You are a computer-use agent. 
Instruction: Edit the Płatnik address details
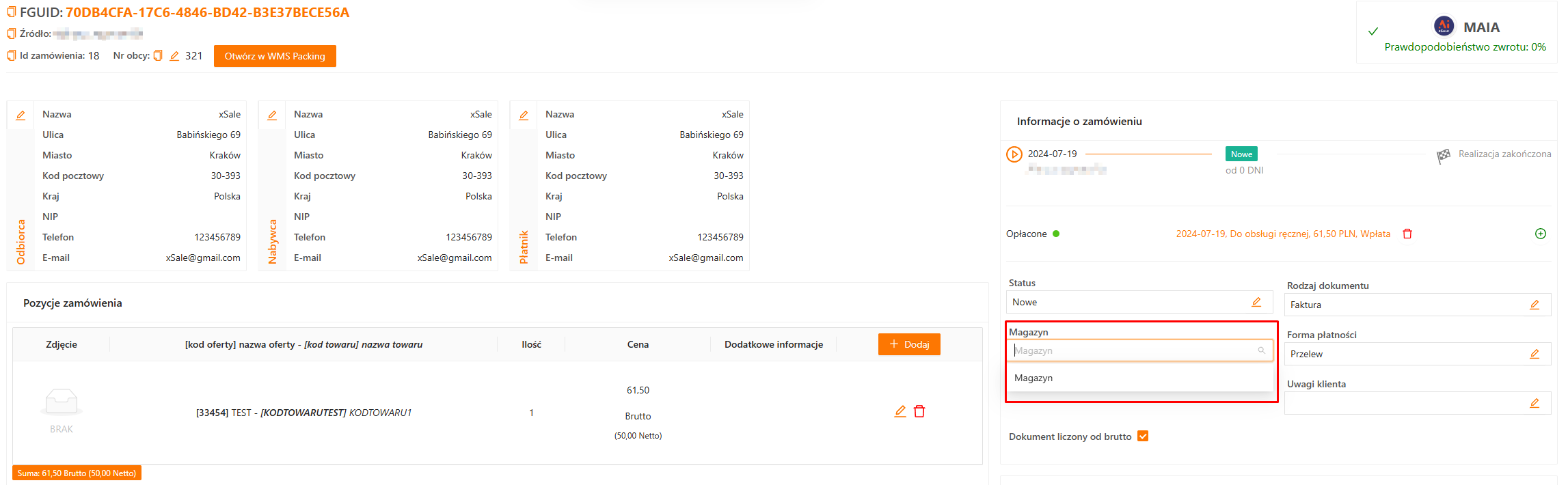(x=524, y=115)
